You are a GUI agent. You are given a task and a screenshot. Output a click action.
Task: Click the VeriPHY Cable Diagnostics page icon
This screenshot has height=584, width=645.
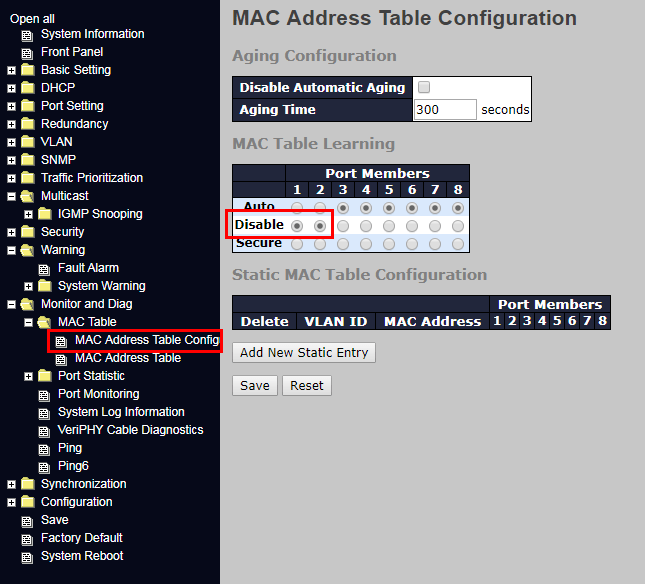(x=44, y=431)
